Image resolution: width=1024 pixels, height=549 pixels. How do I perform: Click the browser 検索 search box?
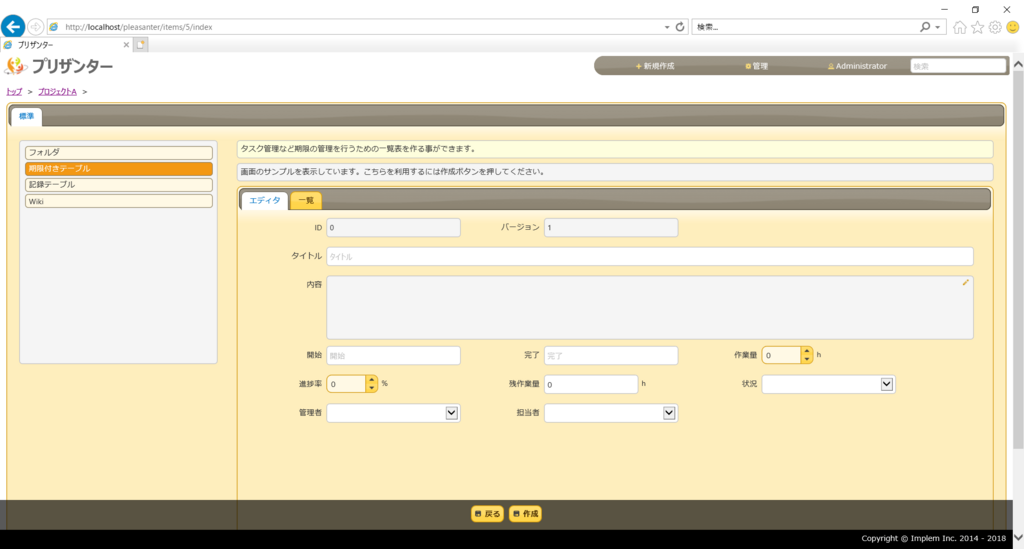tap(805, 27)
